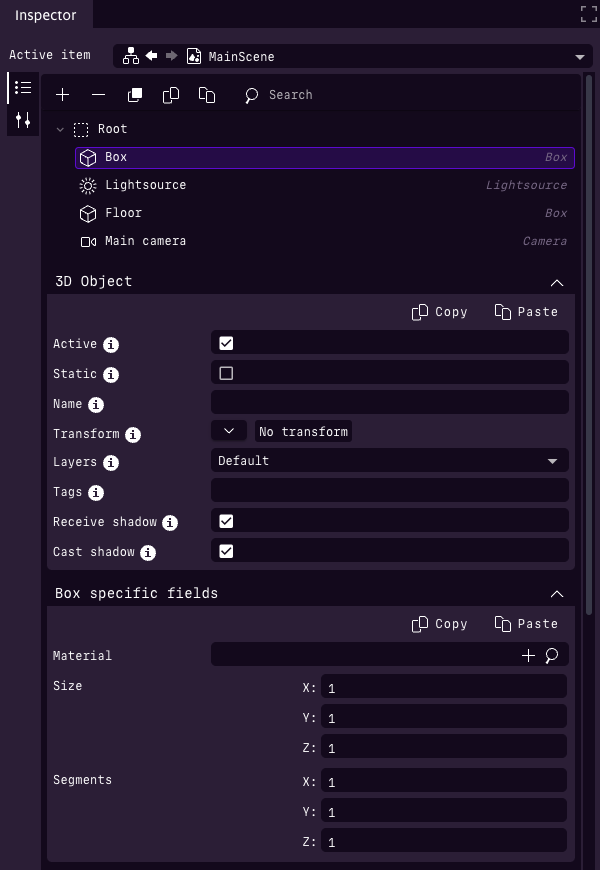The image size is (600, 870).
Task: Select the Lightsource item in the hierarchy
Action: point(145,185)
